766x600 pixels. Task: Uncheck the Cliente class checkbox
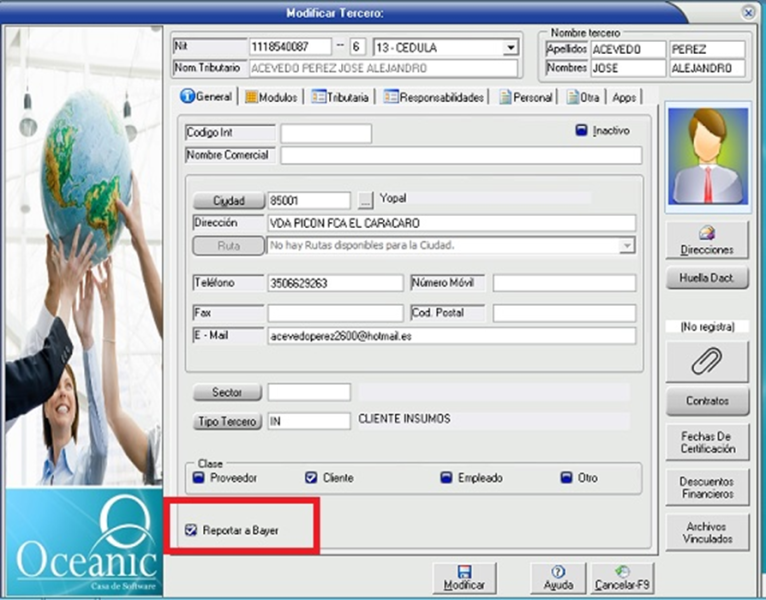[x=311, y=478]
